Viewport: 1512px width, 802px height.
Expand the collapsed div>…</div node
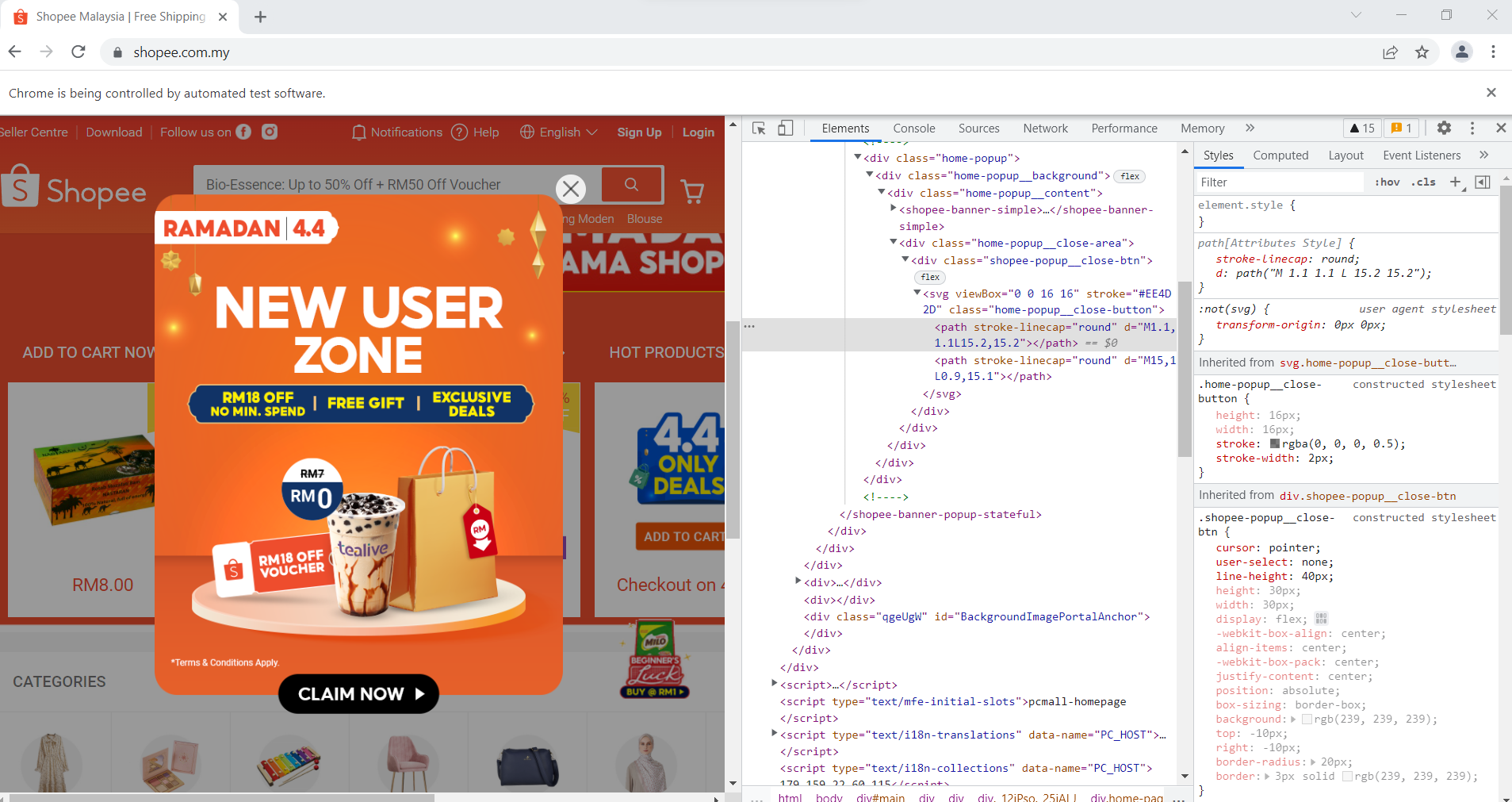[x=798, y=581]
